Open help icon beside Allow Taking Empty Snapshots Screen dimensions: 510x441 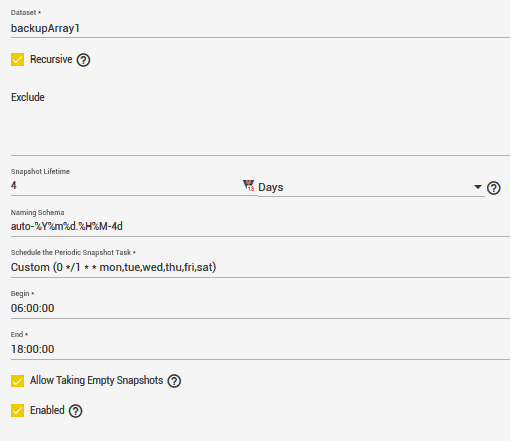click(174, 381)
